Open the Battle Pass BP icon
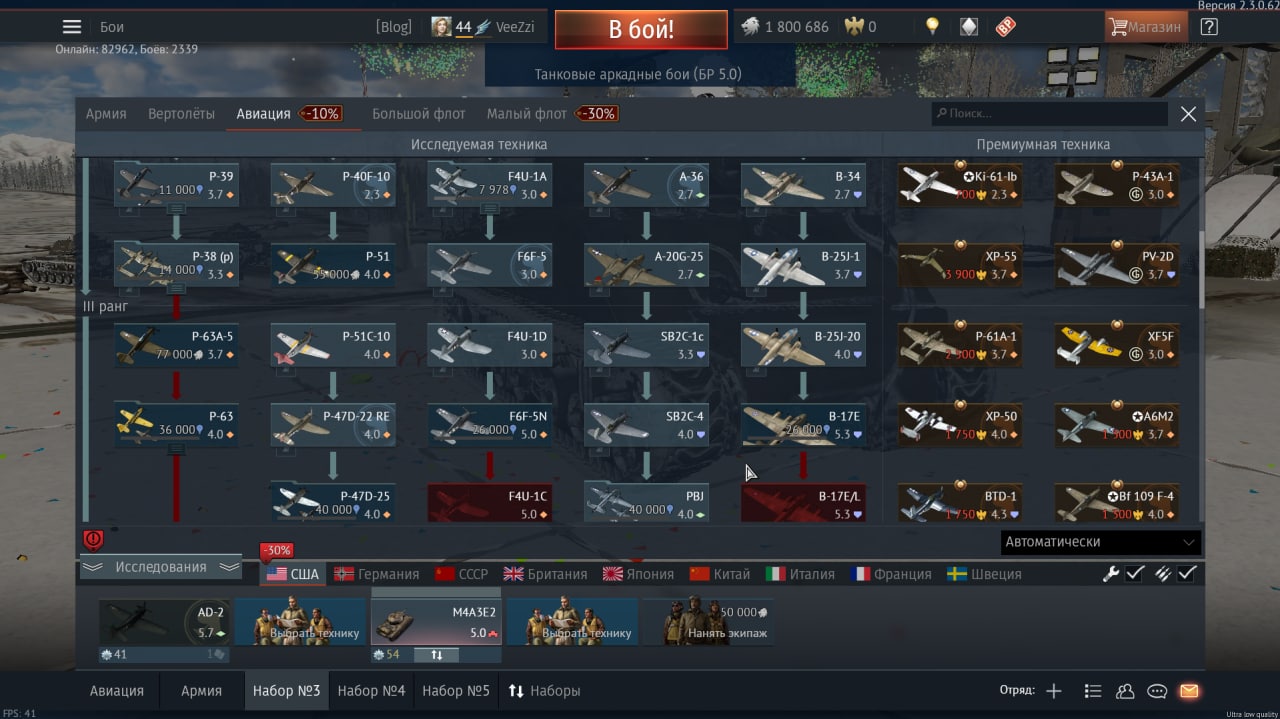 [1005, 27]
